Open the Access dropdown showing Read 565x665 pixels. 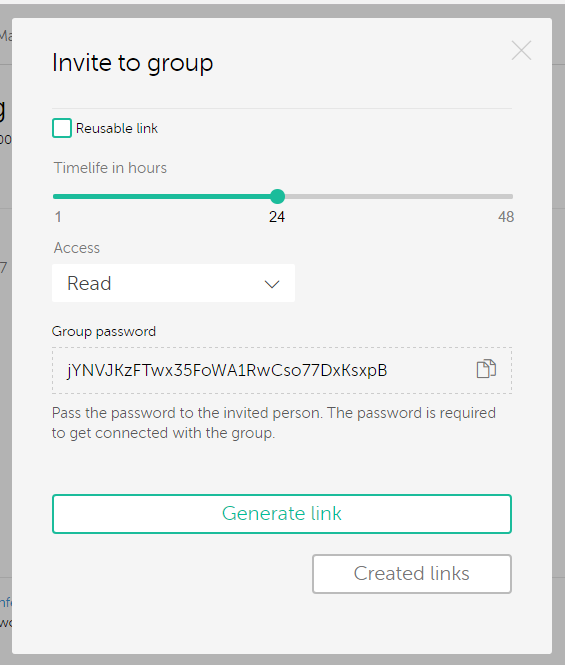pos(173,283)
